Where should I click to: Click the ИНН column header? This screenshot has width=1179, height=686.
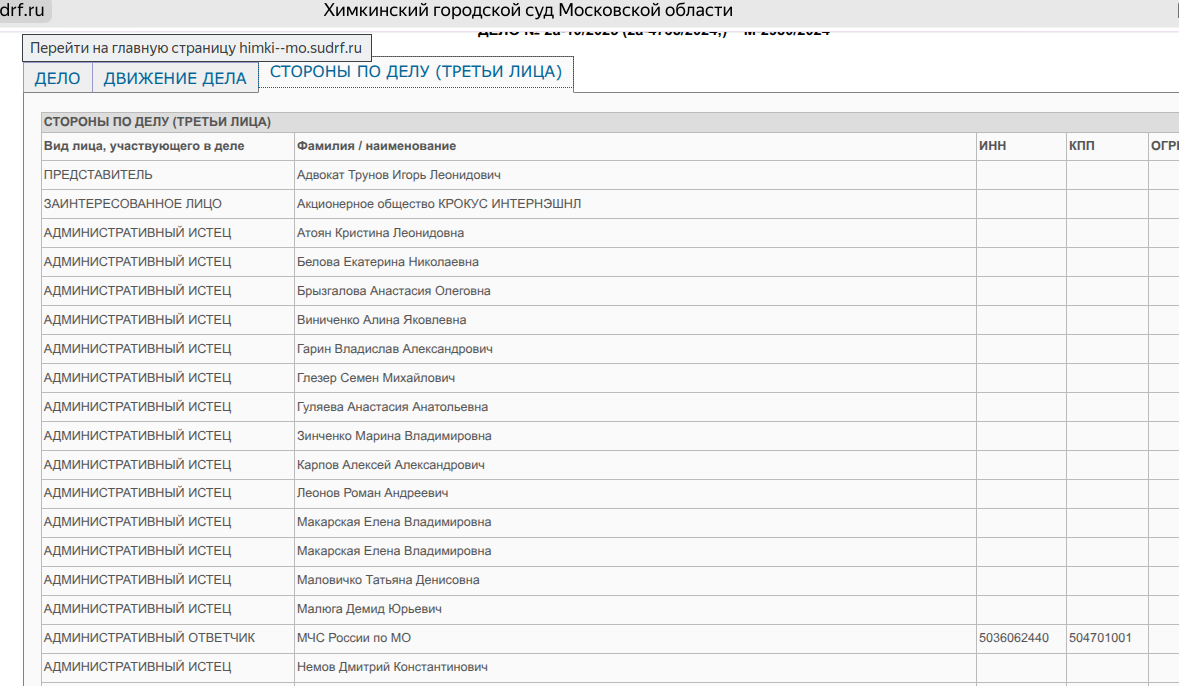point(992,146)
